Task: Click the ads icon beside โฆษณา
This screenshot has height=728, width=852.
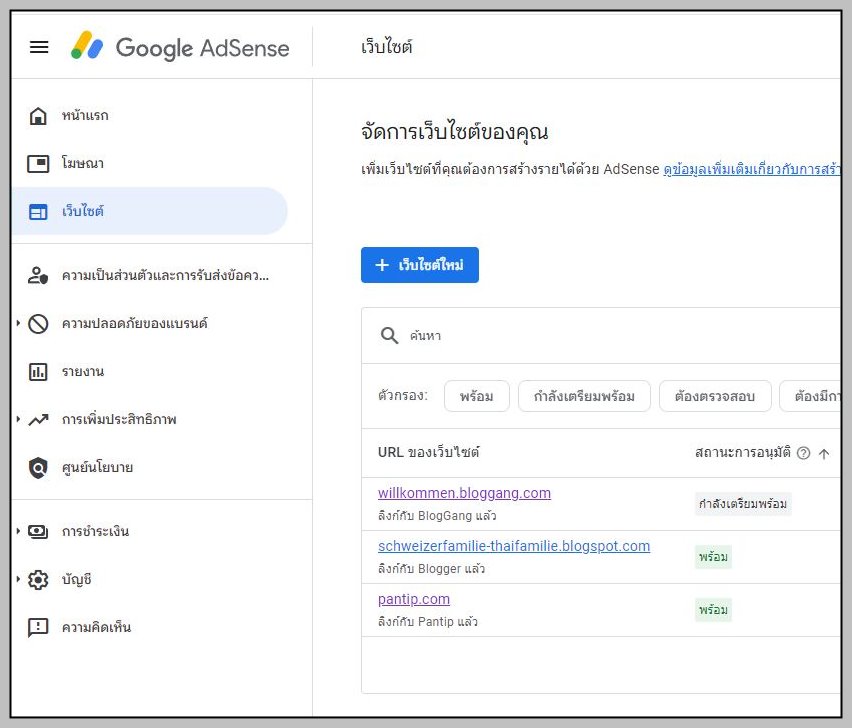Action: (38, 163)
